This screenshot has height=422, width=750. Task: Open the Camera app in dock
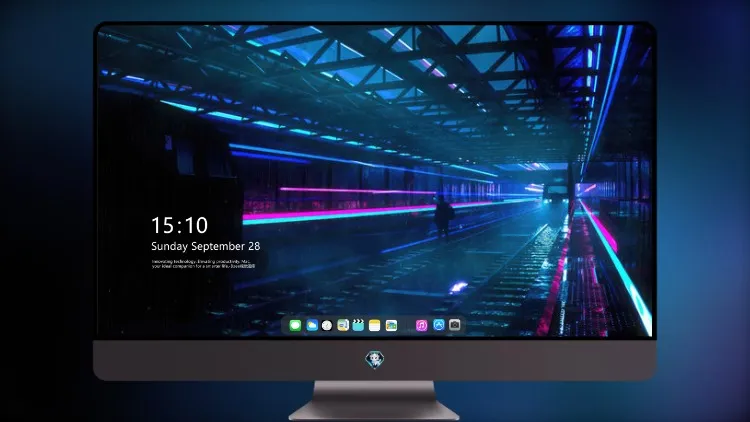pyautogui.click(x=455, y=325)
